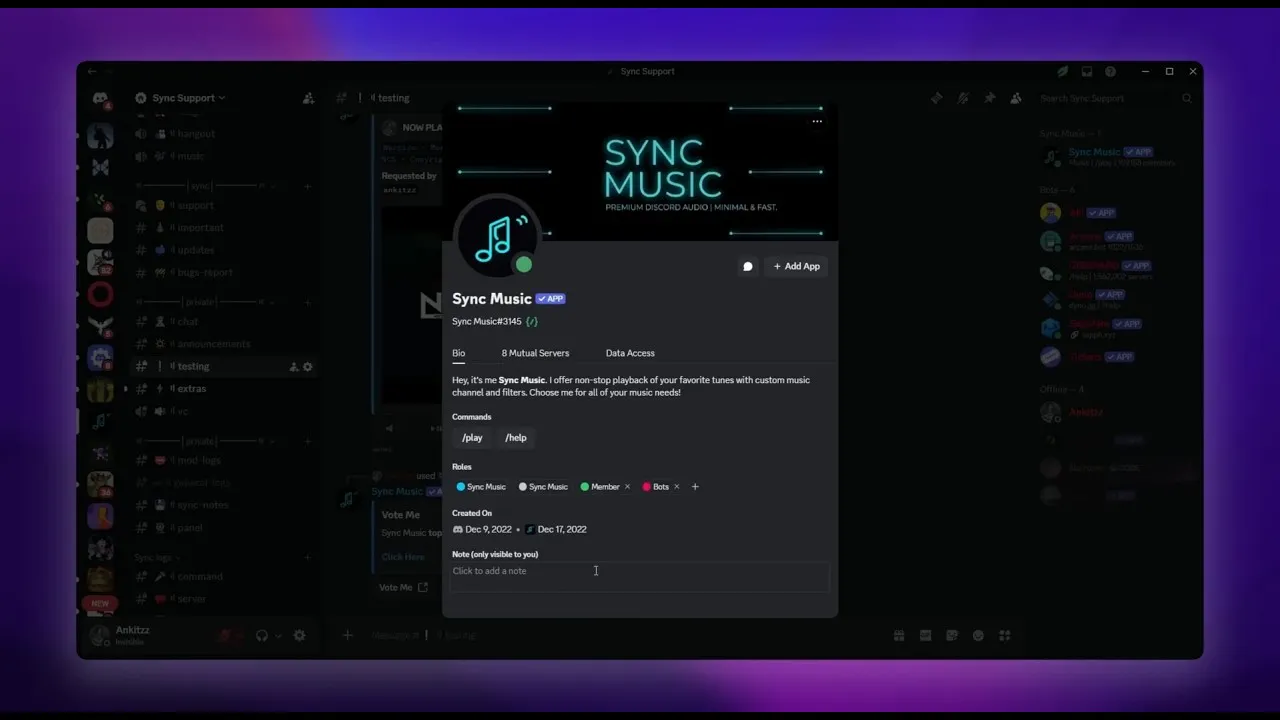1280x720 pixels.
Task: Open the emoji picker in message bar
Action: [978, 635]
